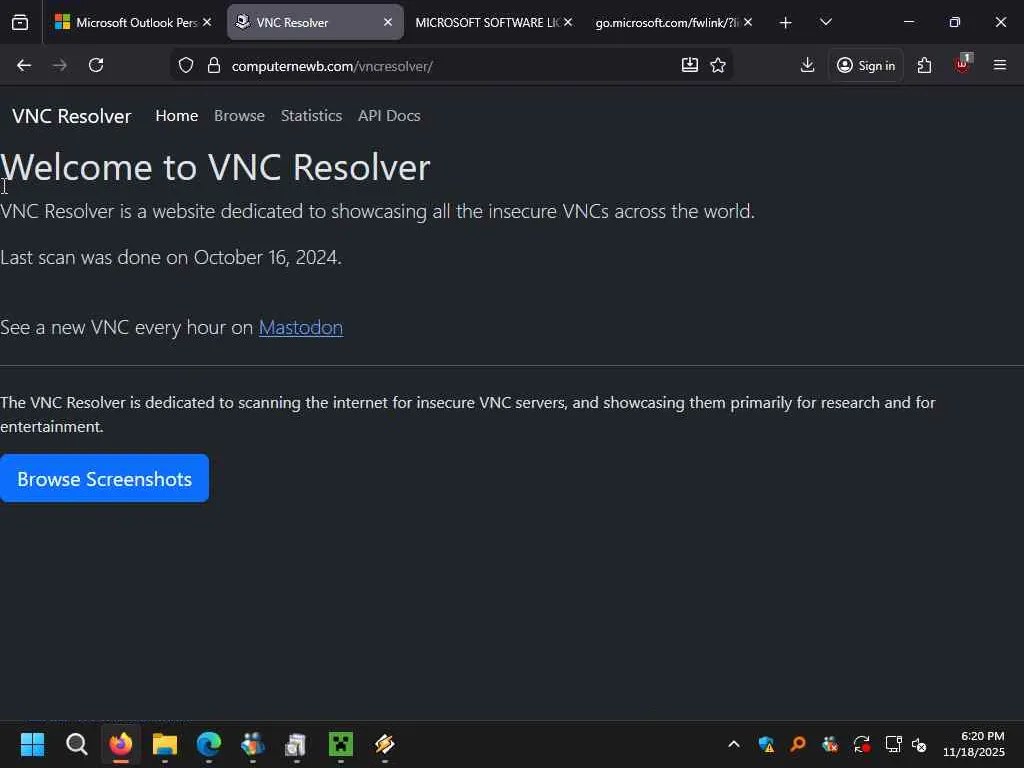1024x768 pixels.
Task: Launch Microsoft Edge from the taskbar
Action: click(x=209, y=744)
